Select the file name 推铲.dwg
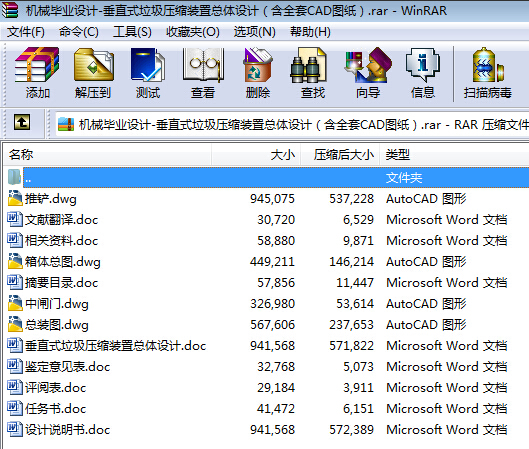The height and width of the screenshot is (449, 529). [x=51, y=199]
